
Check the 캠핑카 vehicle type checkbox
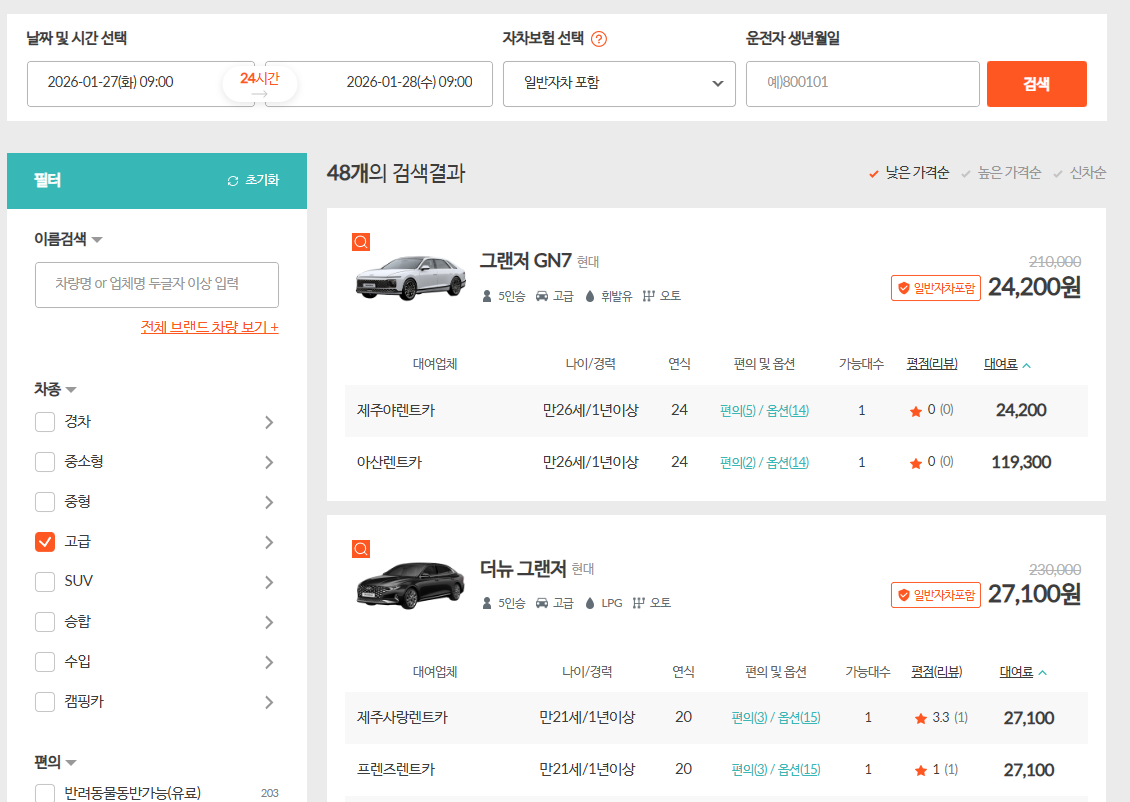point(45,702)
